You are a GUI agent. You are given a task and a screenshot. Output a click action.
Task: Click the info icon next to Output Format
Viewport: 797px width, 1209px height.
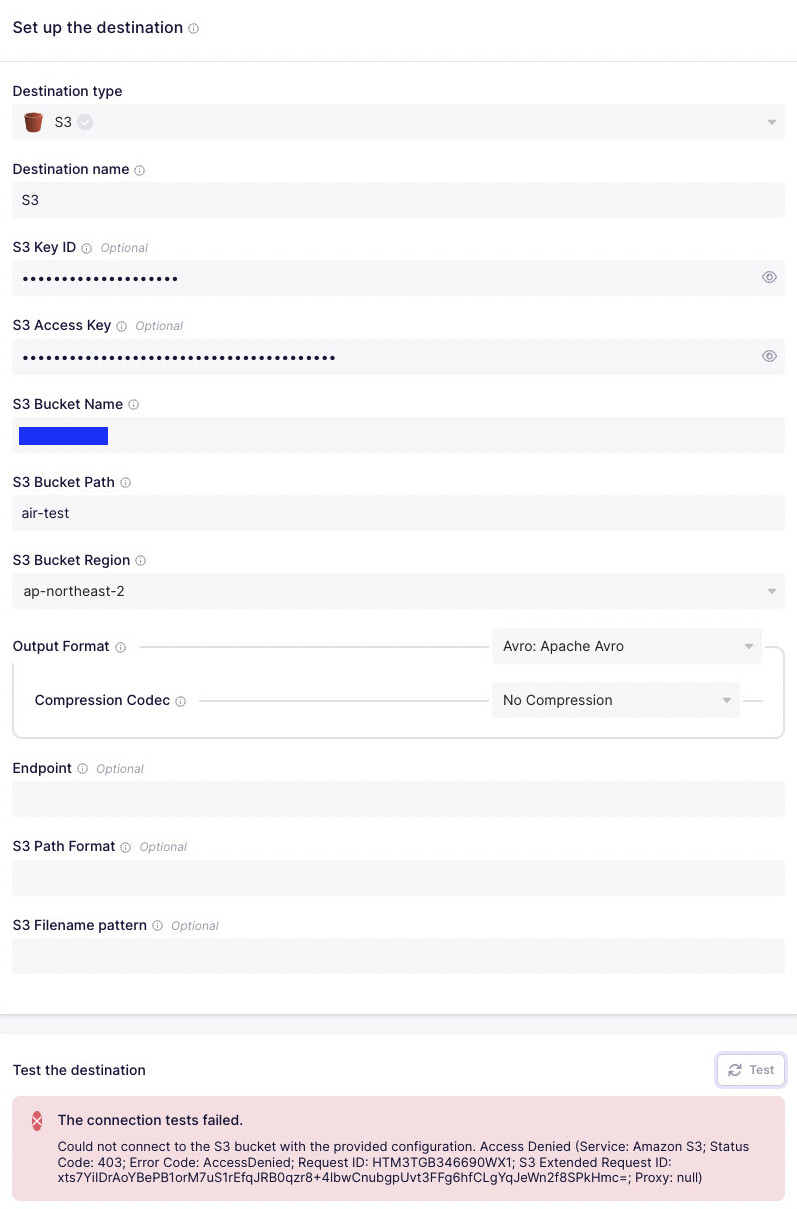point(121,647)
